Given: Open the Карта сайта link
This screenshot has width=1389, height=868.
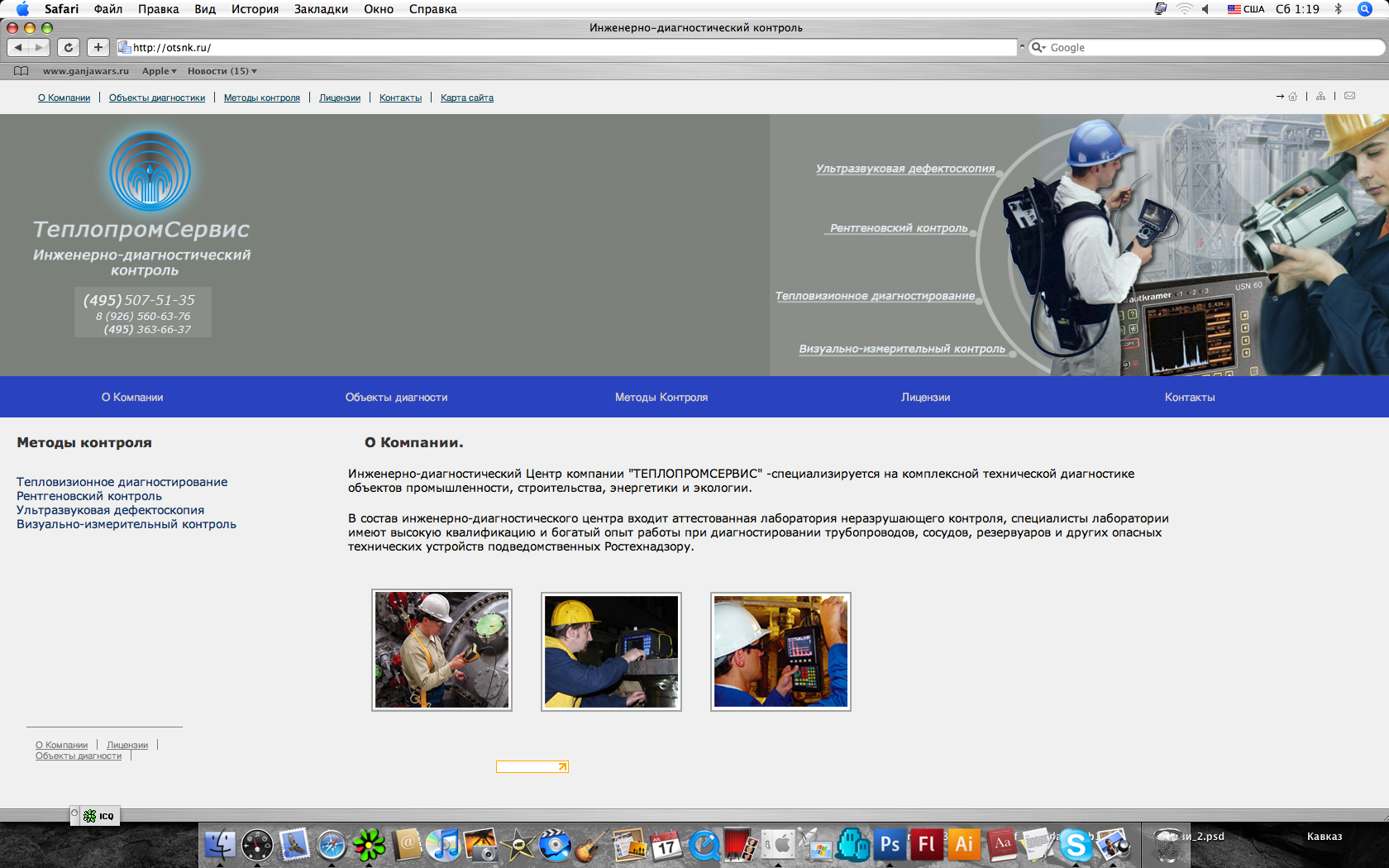Looking at the screenshot, I should tap(467, 98).
